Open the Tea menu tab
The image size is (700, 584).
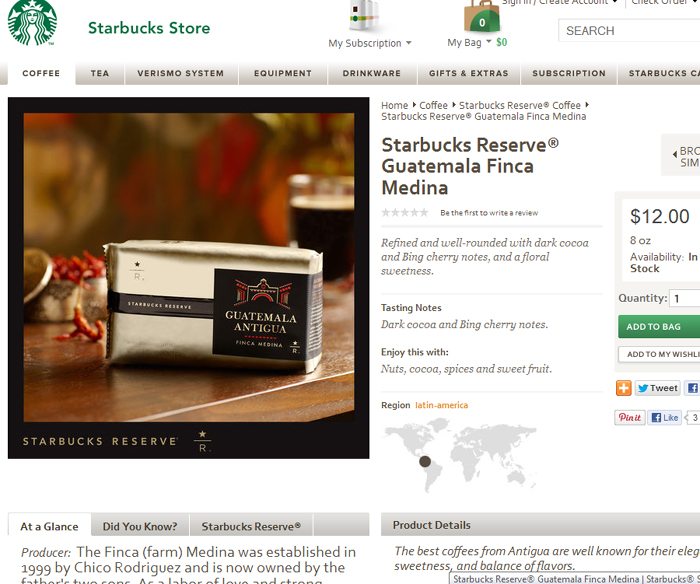coord(100,73)
